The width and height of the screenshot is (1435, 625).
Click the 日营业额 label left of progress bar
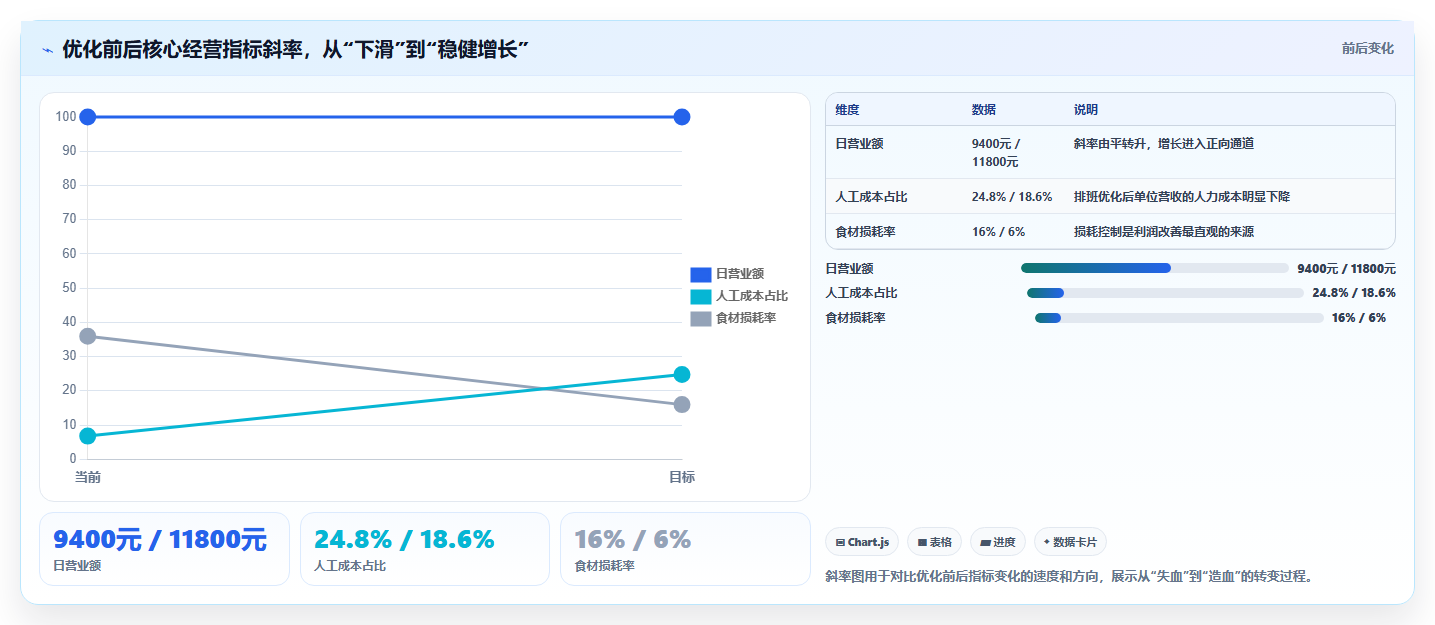(849, 269)
